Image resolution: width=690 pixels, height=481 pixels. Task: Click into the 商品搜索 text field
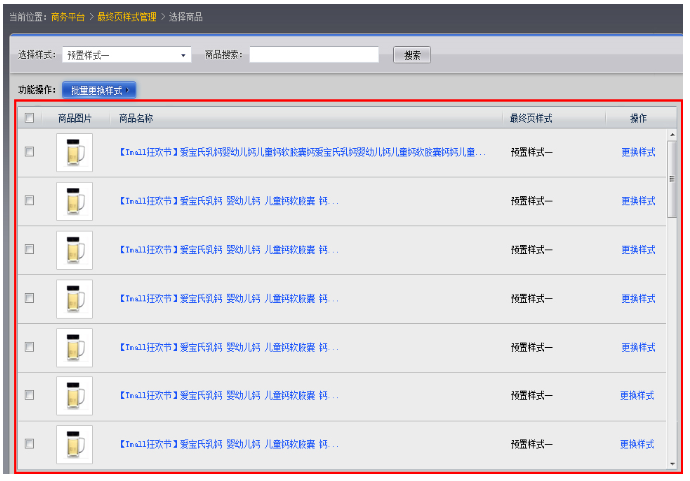314,55
